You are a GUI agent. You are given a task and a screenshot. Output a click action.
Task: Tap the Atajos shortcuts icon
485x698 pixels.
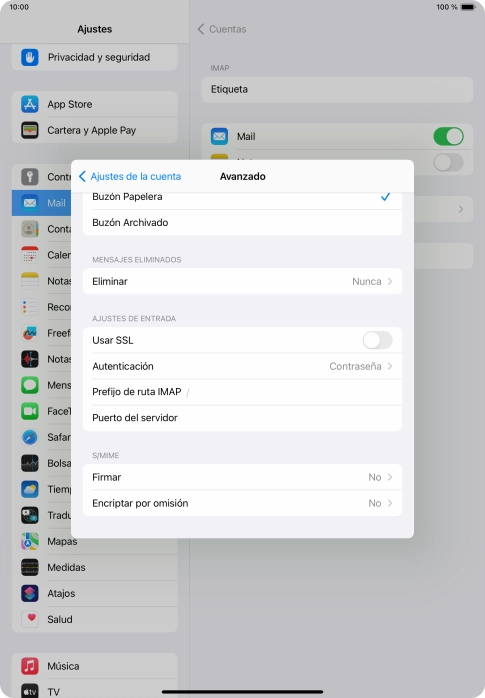30,593
